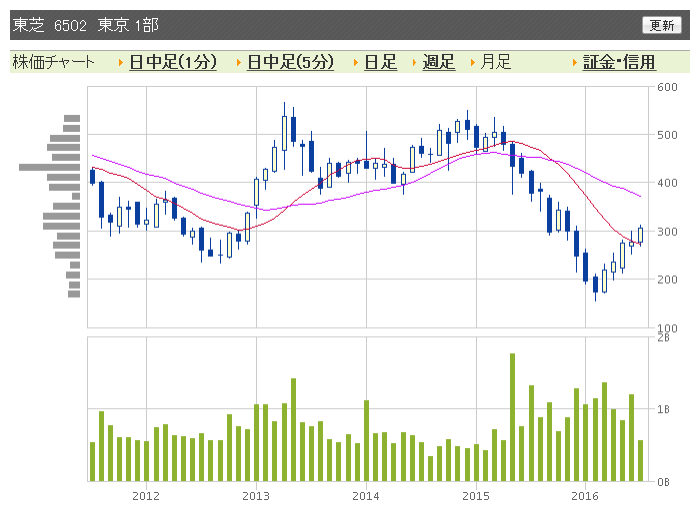Click the orange arrow before 日中足(5分)
This screenshot has height=513, width=700.
pos(239,63)
